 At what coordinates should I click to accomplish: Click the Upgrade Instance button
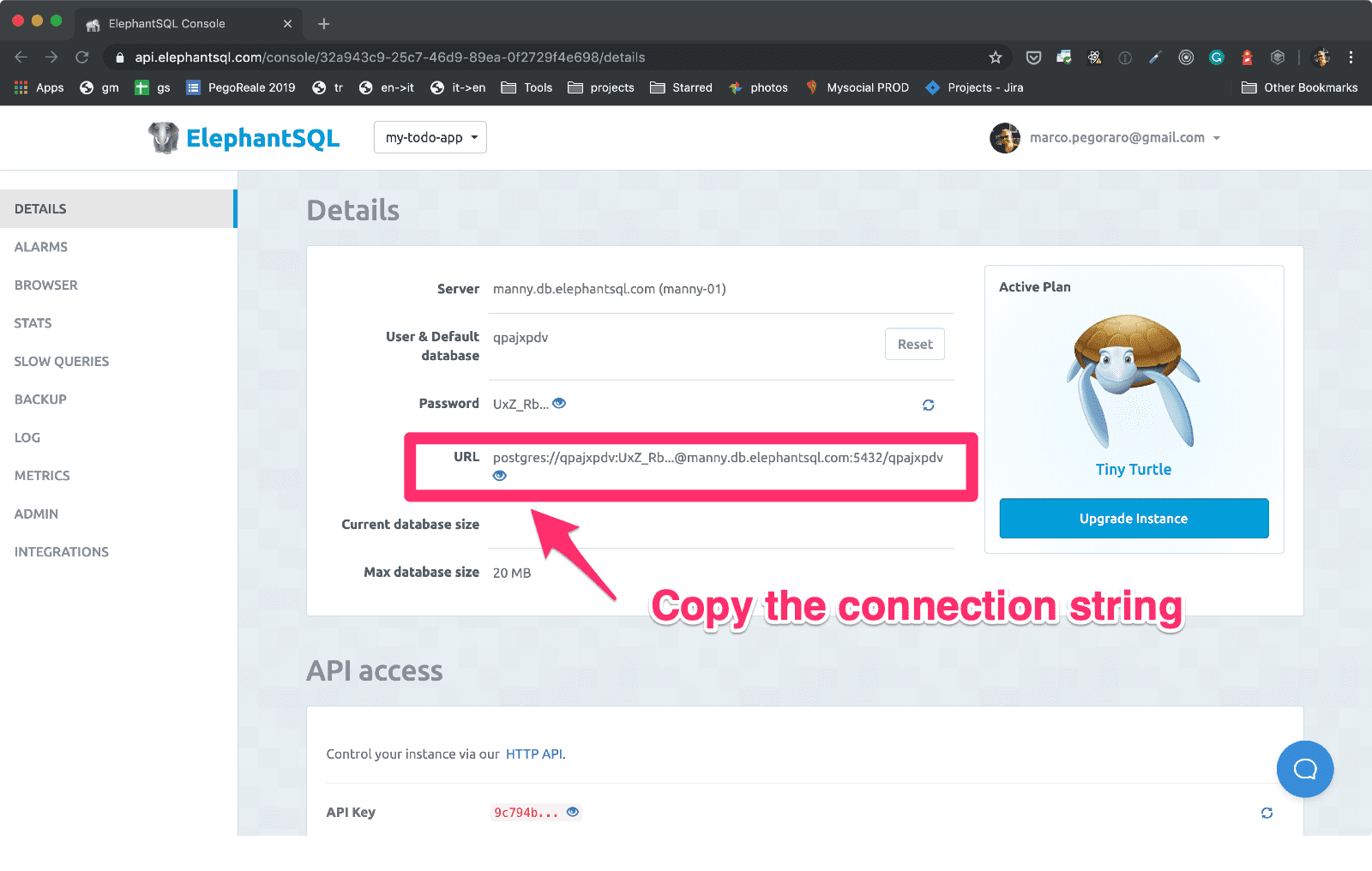click(x=1134, y=519)
